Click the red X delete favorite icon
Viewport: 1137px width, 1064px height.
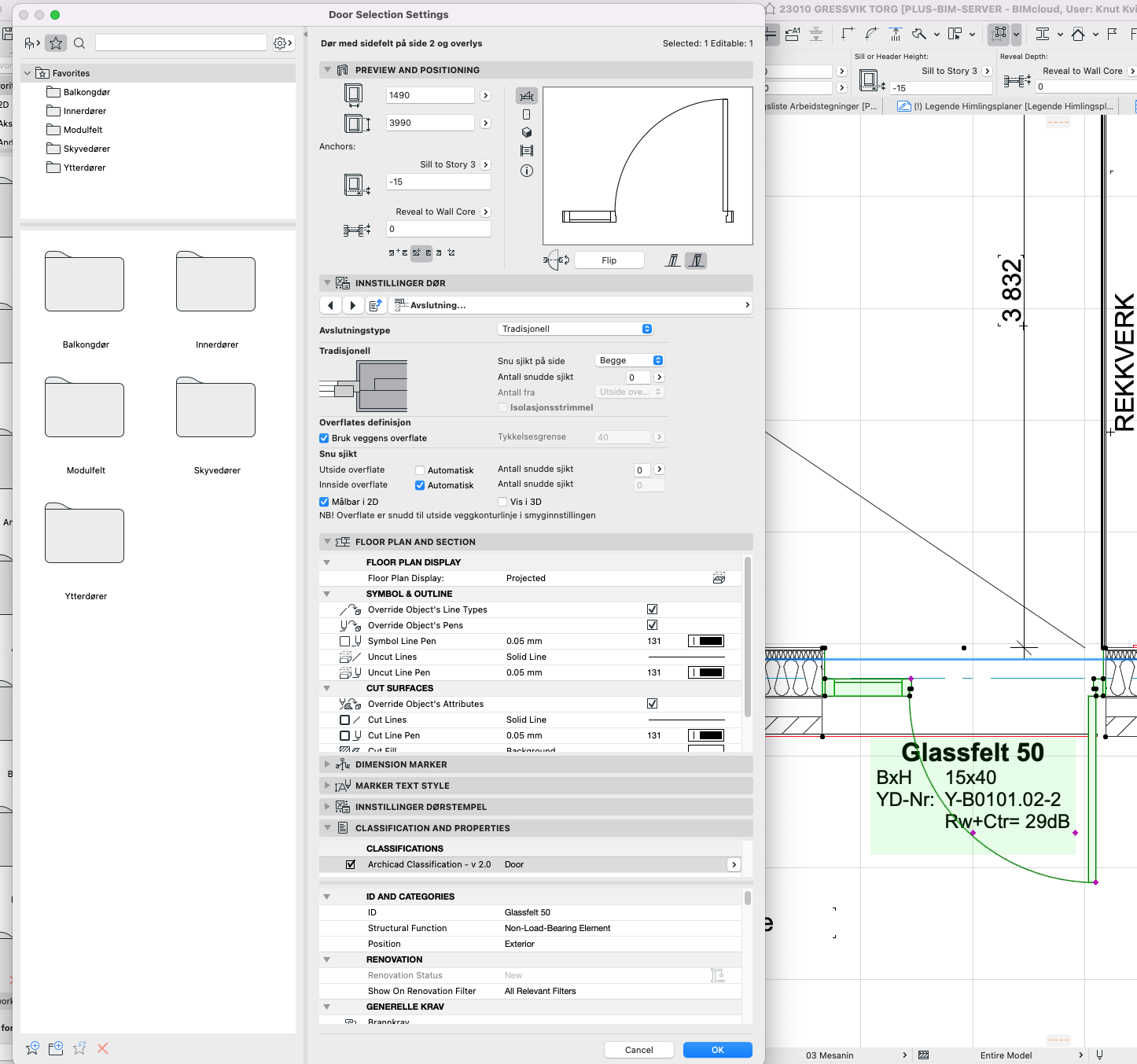(x=103, y=1048)
